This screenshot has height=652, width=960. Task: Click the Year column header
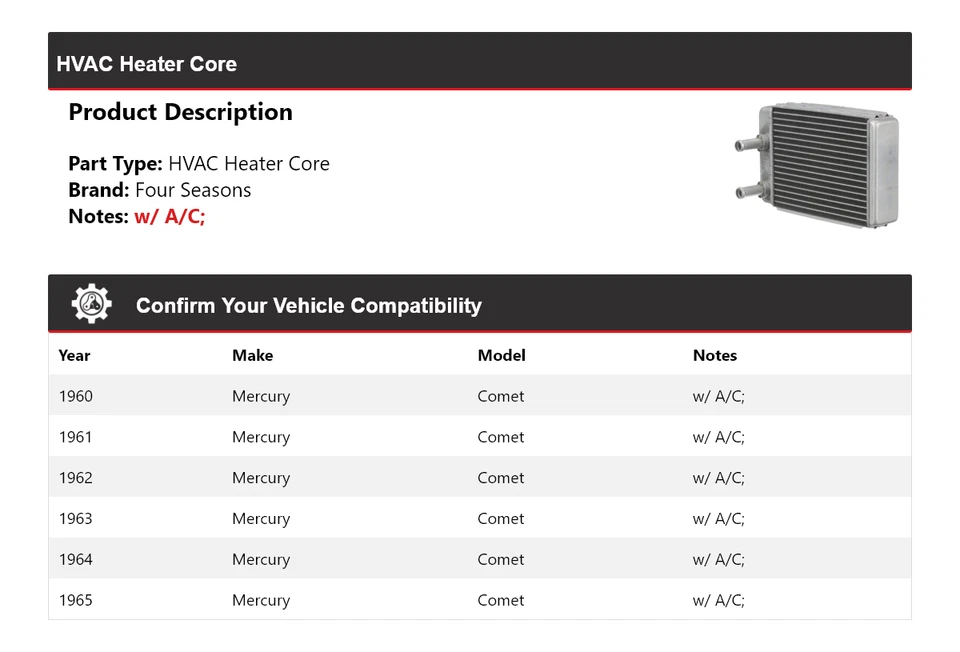pos(74,355)
